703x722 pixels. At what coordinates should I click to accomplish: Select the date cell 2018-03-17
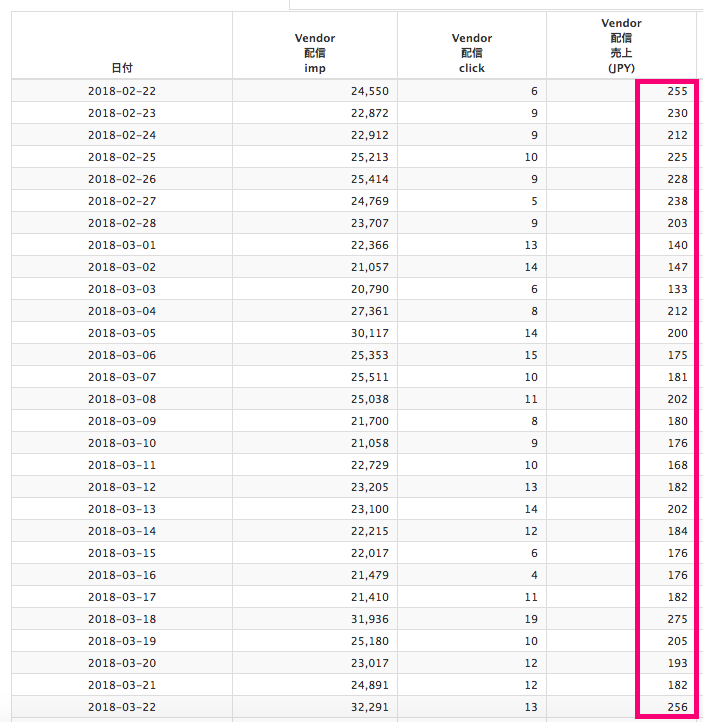[122, 597]
